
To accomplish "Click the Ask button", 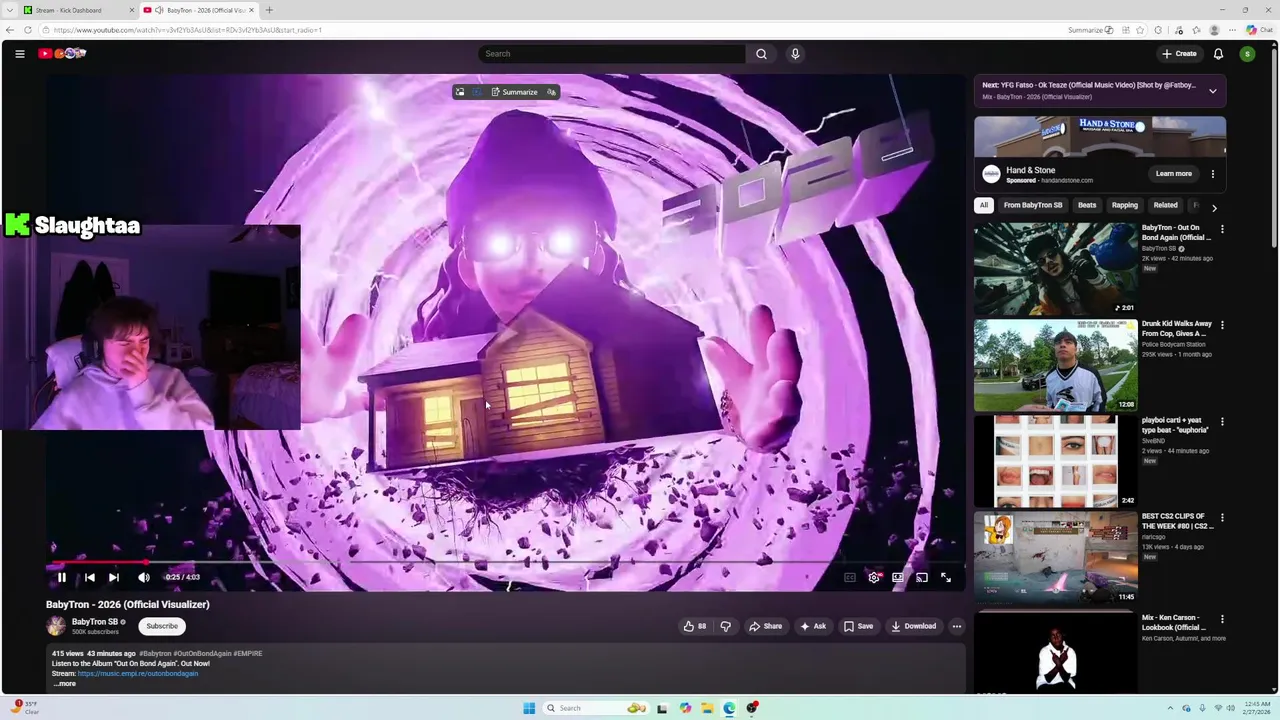I will [813, 626].
